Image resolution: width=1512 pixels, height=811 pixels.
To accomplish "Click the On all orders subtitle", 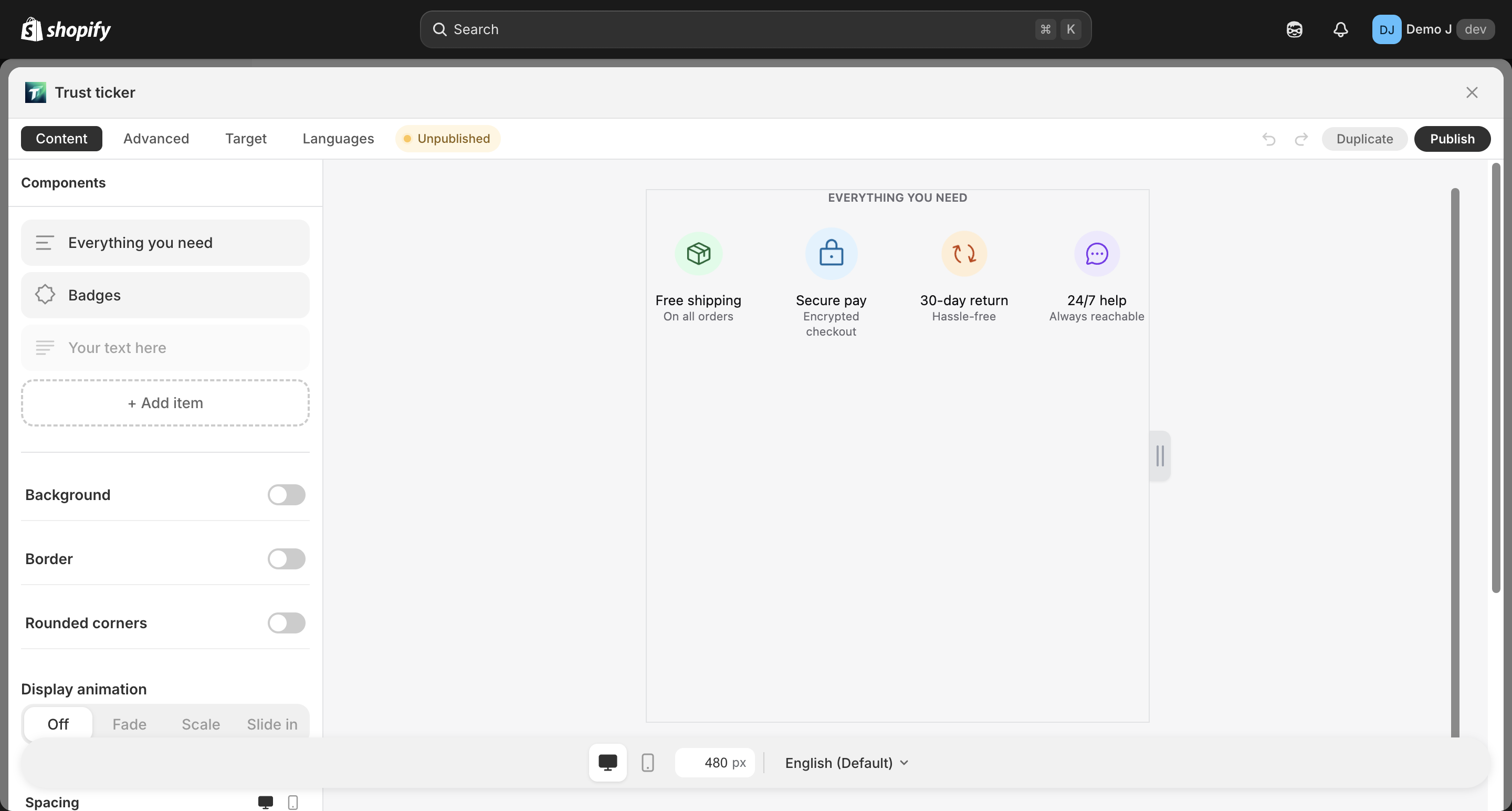I will (698, 317).
